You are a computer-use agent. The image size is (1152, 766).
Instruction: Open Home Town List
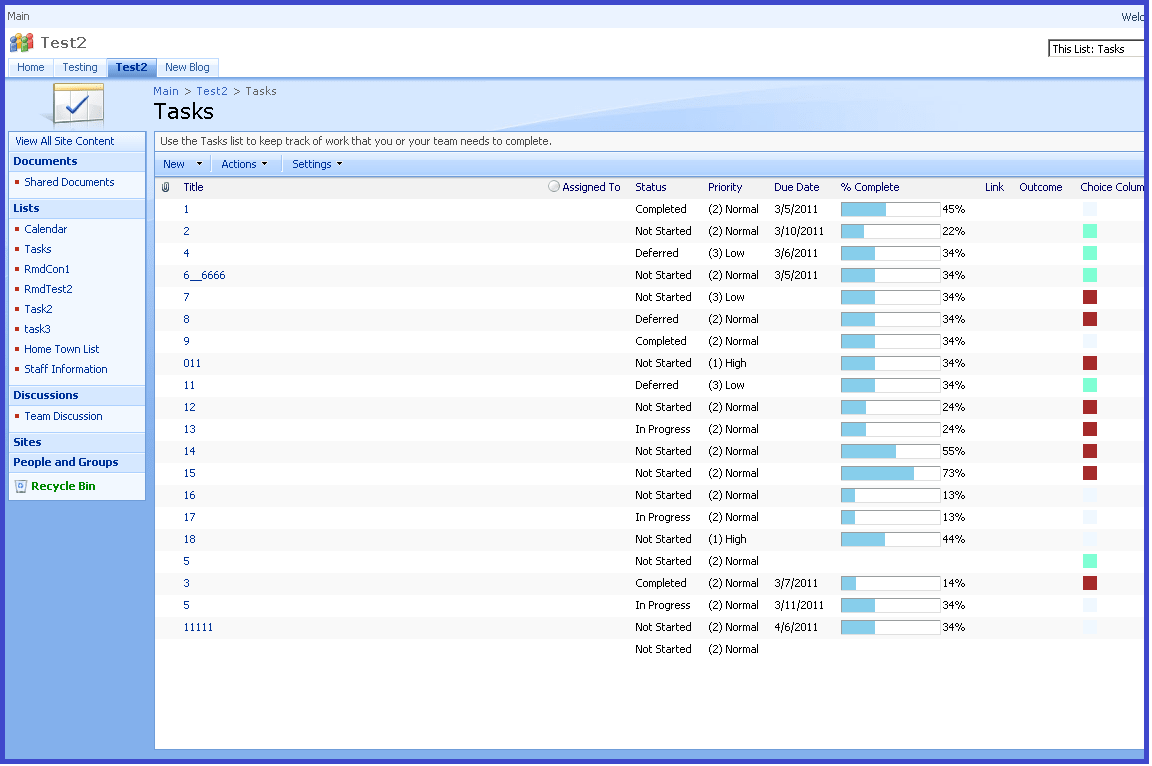click(x=62, y=350)
